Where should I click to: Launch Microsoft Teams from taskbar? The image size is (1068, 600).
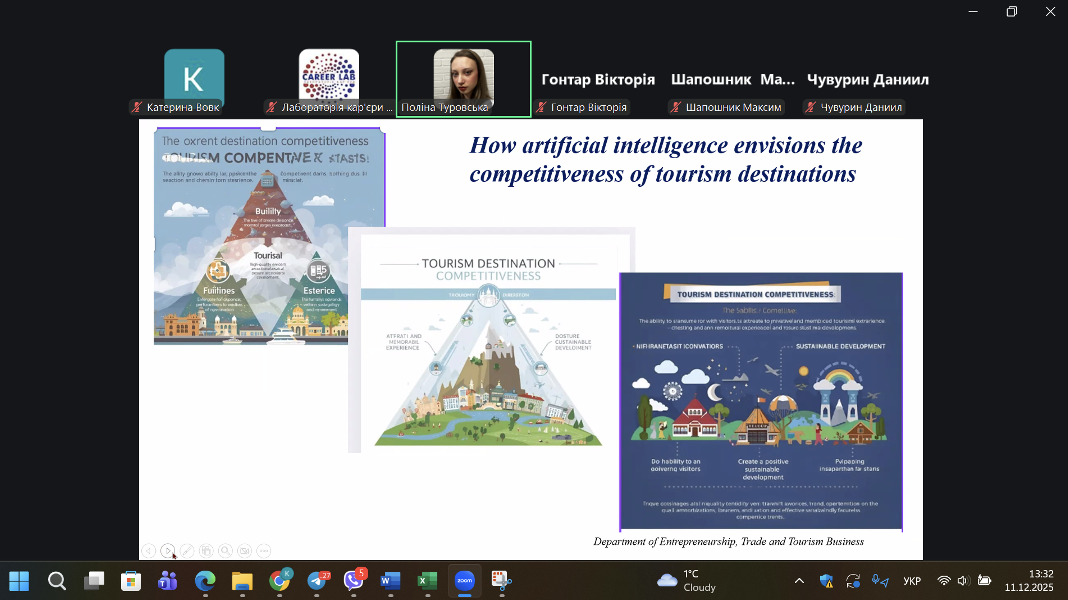[x=168, y=580]
